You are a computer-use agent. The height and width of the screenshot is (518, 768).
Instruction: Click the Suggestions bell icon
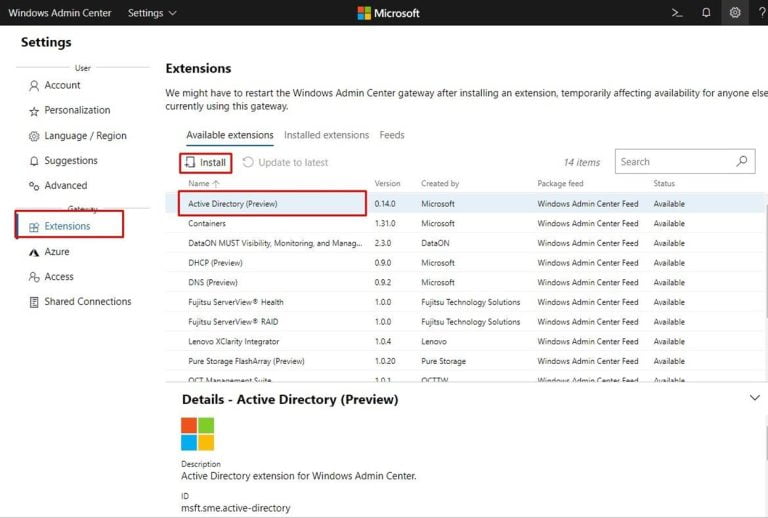tap(34, 161)
